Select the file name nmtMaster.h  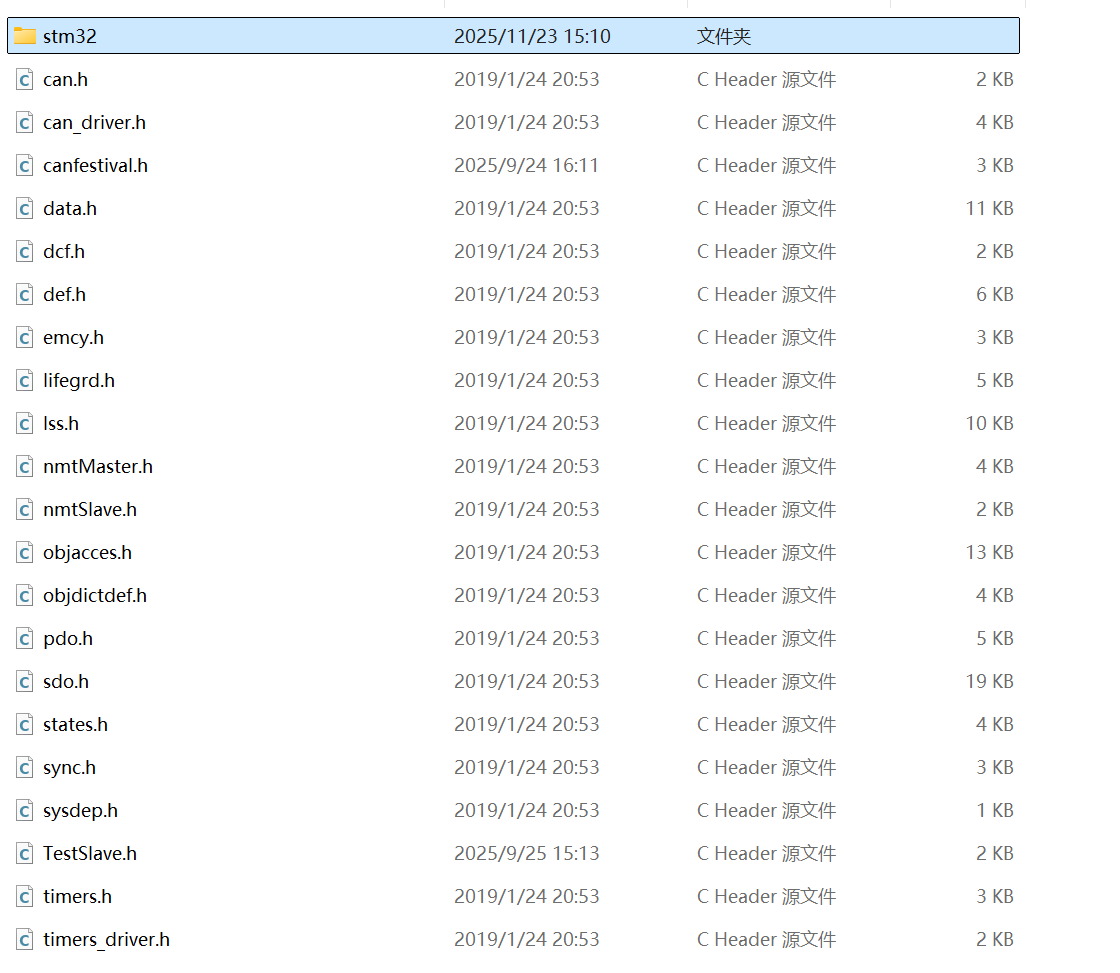98,466
